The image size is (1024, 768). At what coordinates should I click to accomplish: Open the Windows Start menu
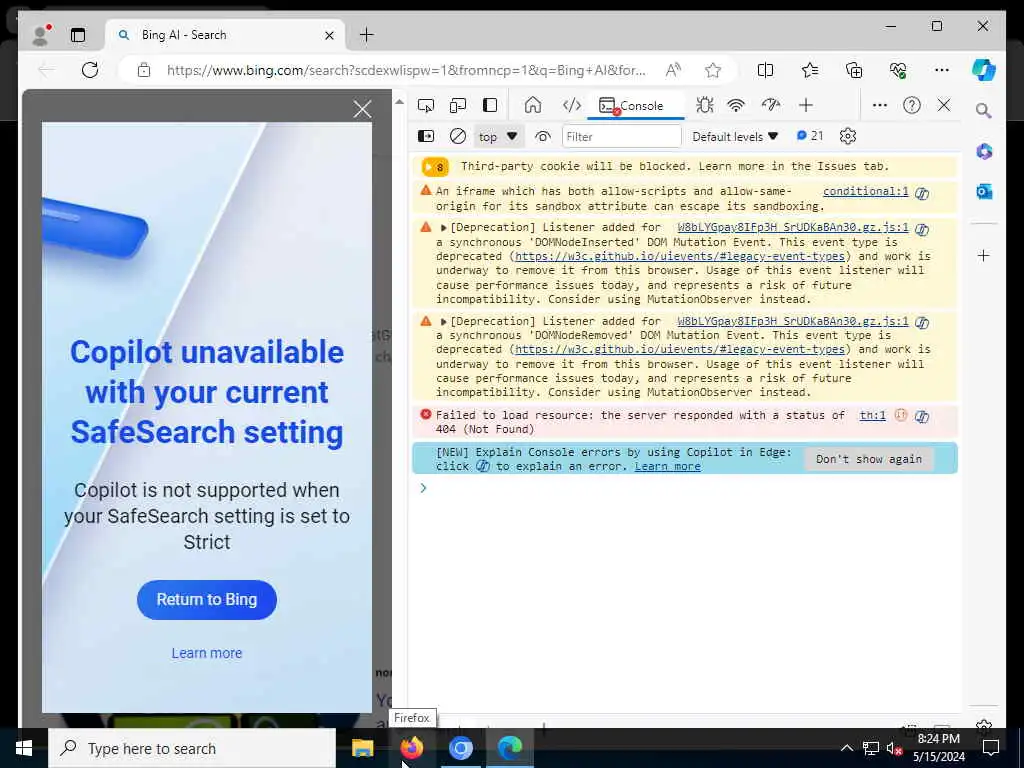[x=24, y=748]
